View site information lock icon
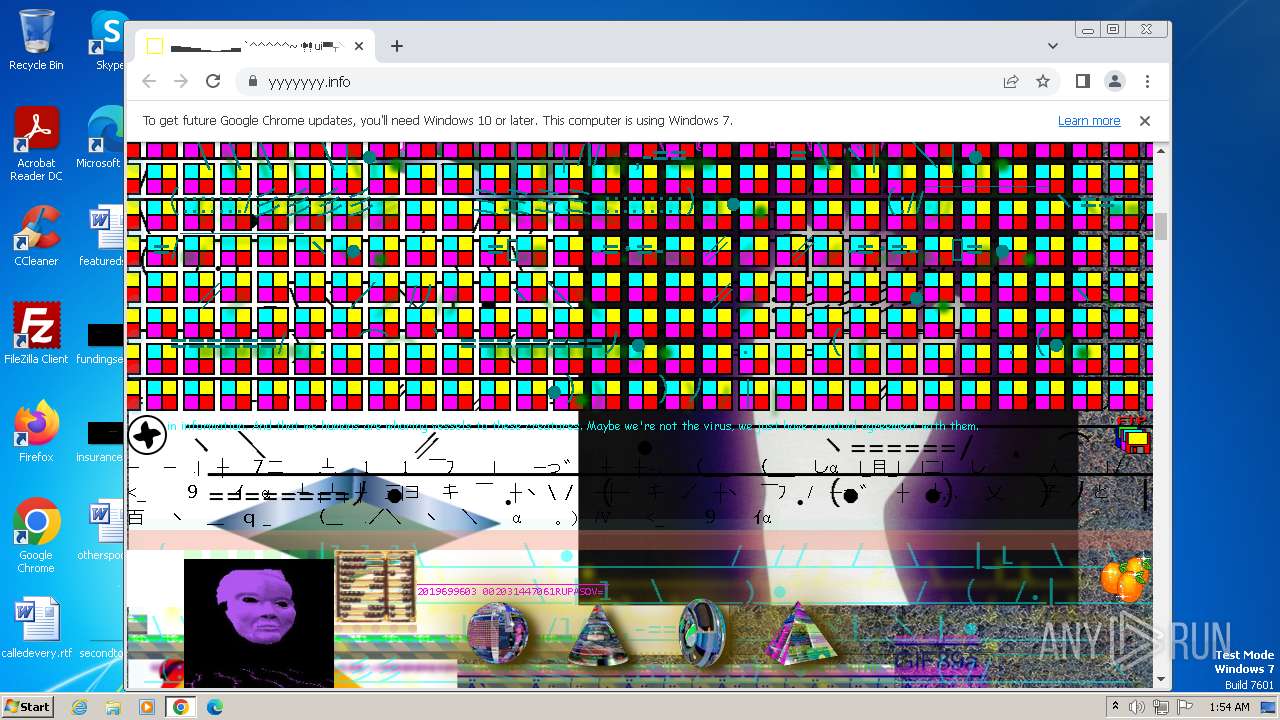This screenshot has width=1280, height=720. pyautogui.click(x=252, y=82)
